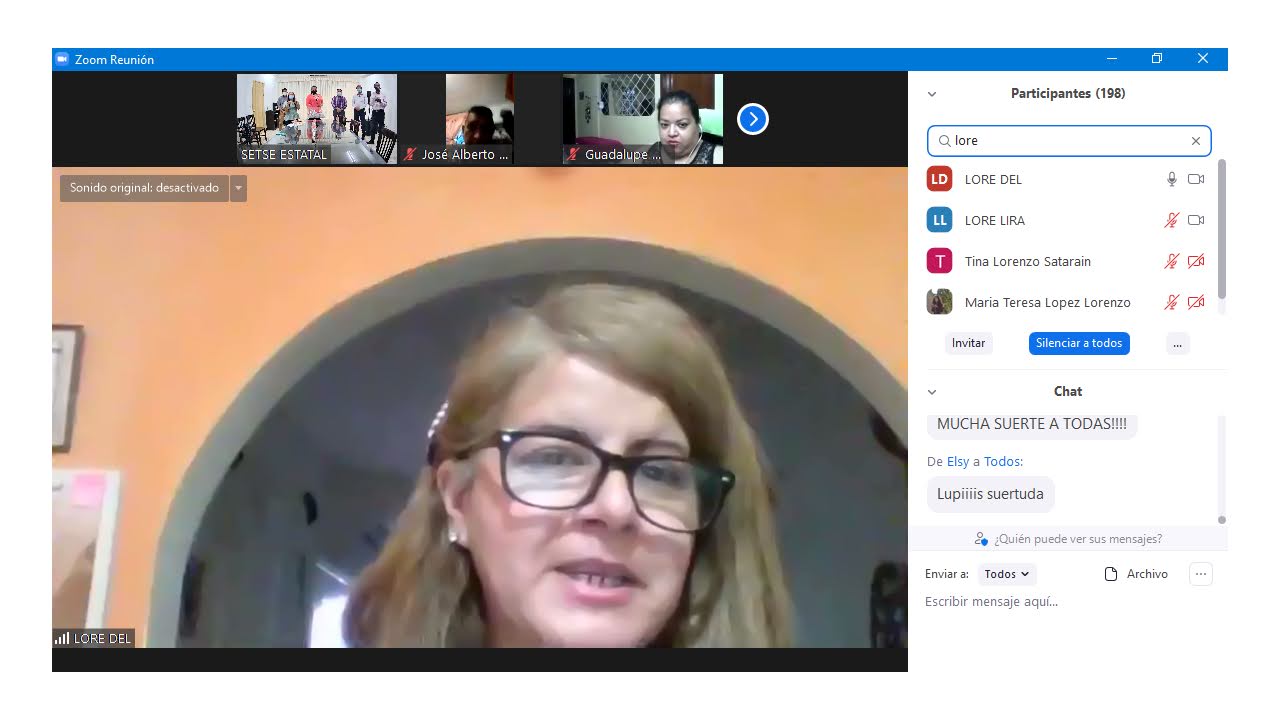Screen dimensions: 1280x720
Task: Toggle camera for LORE DEL
Action: pos(1196,179)
